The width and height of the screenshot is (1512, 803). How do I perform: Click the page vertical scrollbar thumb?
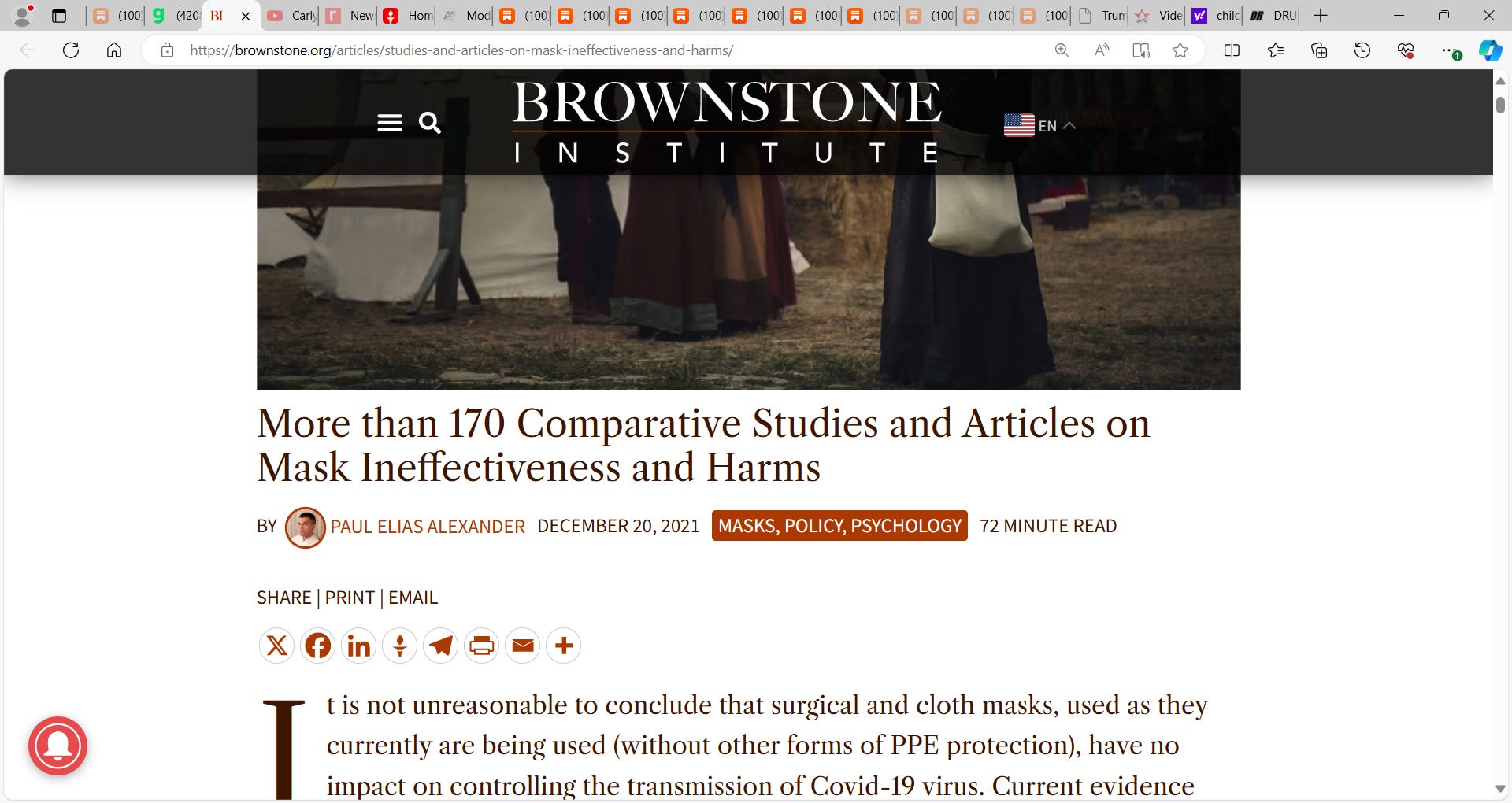pyautogui.click(x=1500, y=105)
